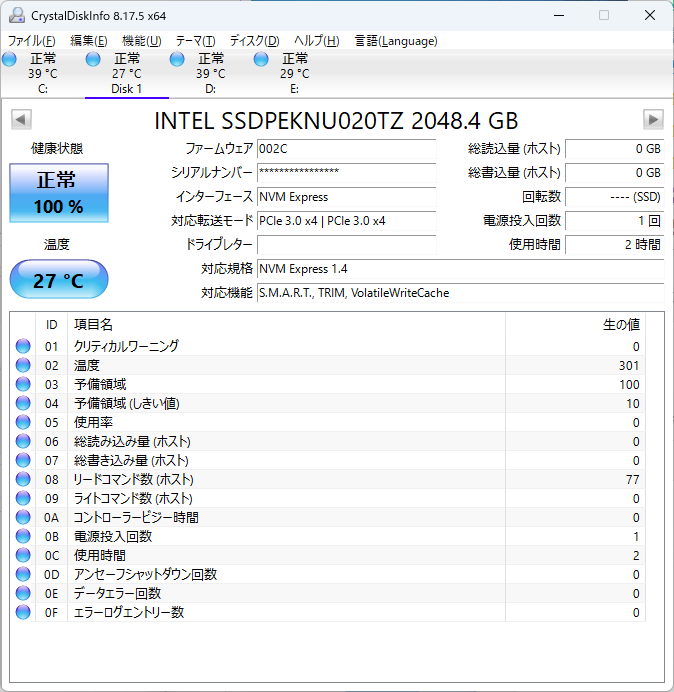Image resolution: width=674 pixels, height=692 pixels.
Task: Click status orb of row 0F エラーログエントリー数
Action: [x=23, y=612]
